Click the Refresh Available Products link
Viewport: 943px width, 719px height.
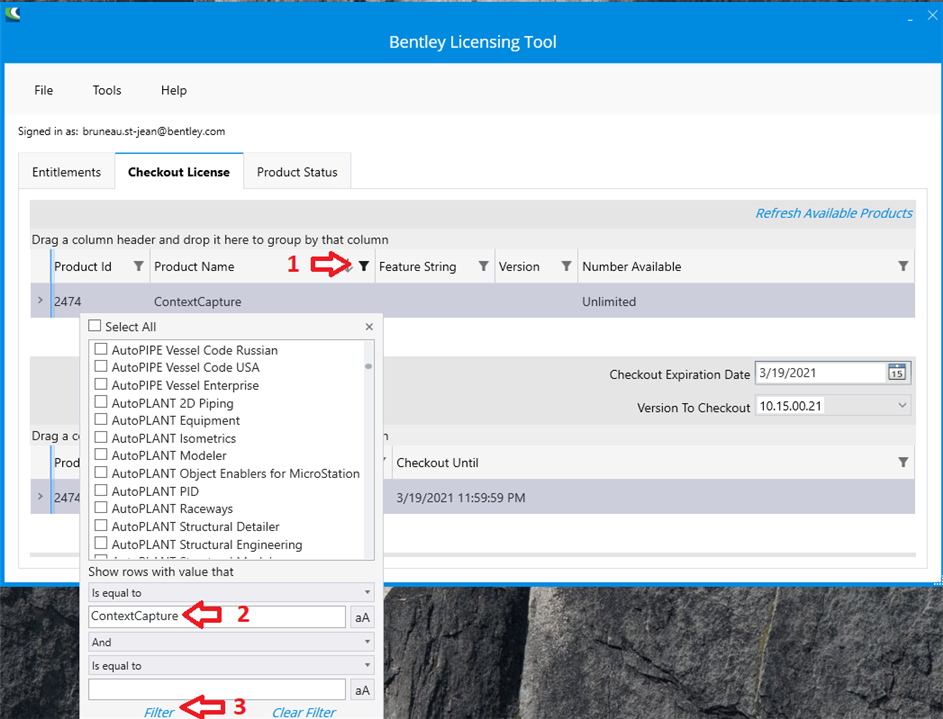834,213
